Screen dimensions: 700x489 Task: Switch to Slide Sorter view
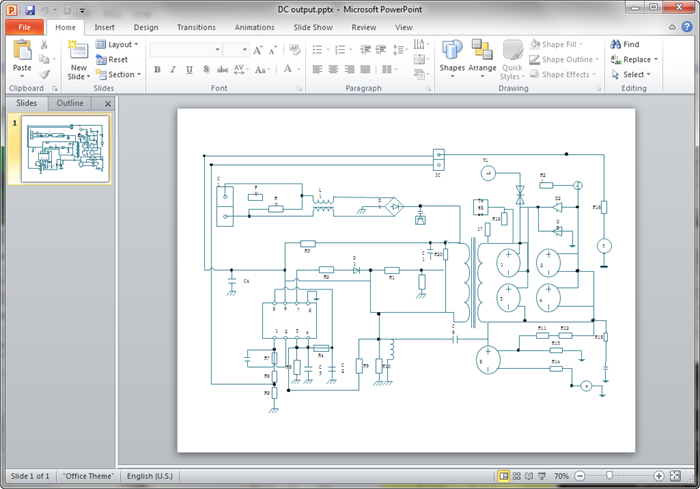pos(518,476)
